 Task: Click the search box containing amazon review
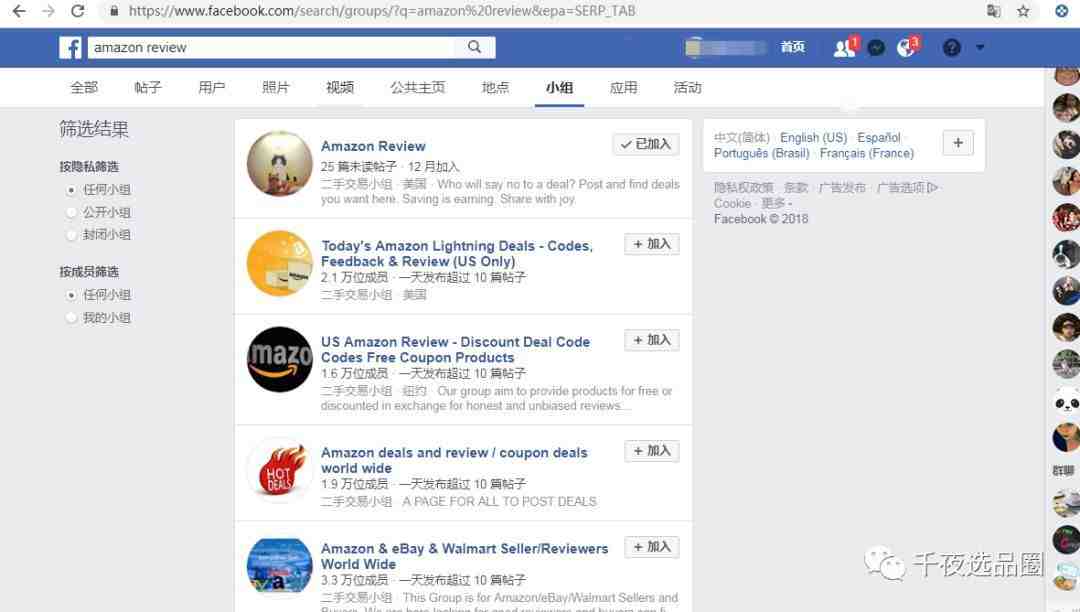coord(272,47)
